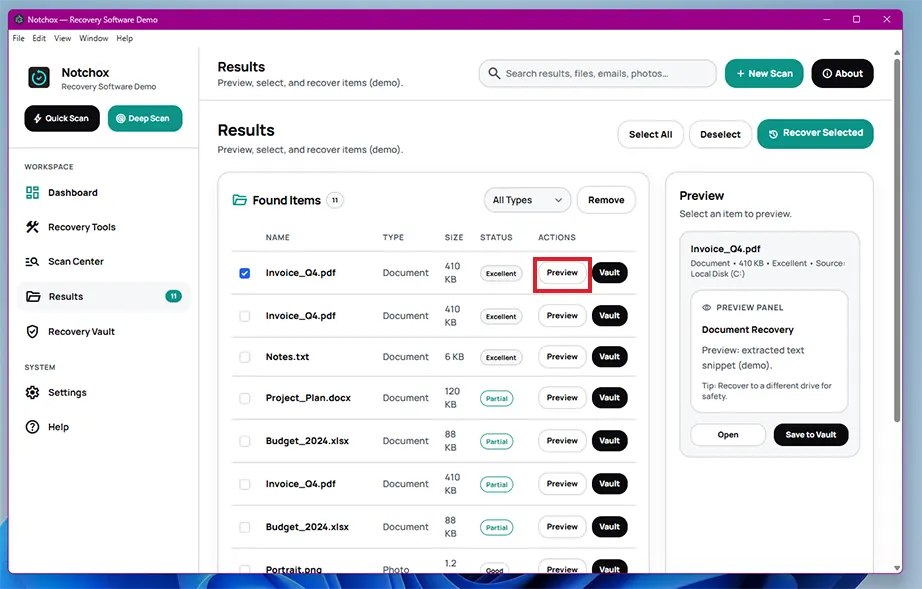Click the folder icon of sidebar Results
Image resolution: width=922 pixels, height=589 pixels.
point(33,296)
